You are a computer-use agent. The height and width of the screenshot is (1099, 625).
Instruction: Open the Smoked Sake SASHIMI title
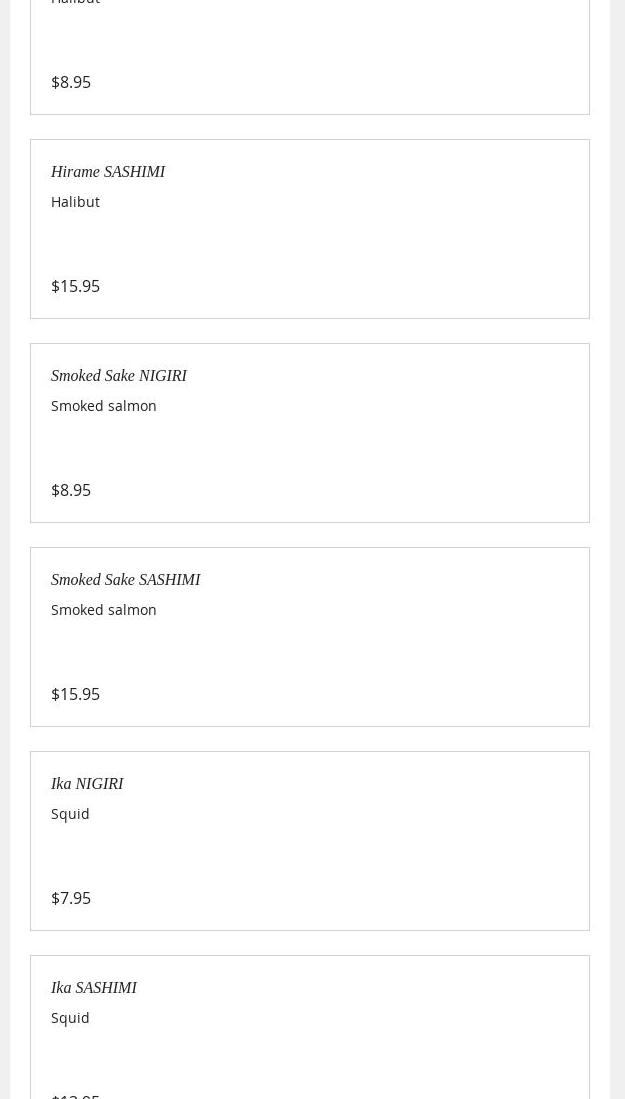coord(125,580)
